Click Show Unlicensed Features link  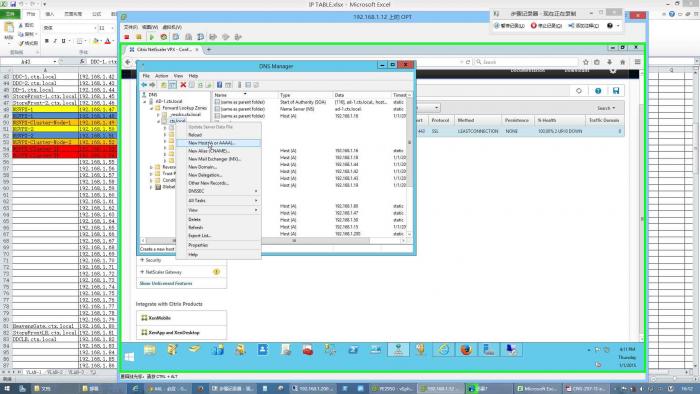[166, 283]
